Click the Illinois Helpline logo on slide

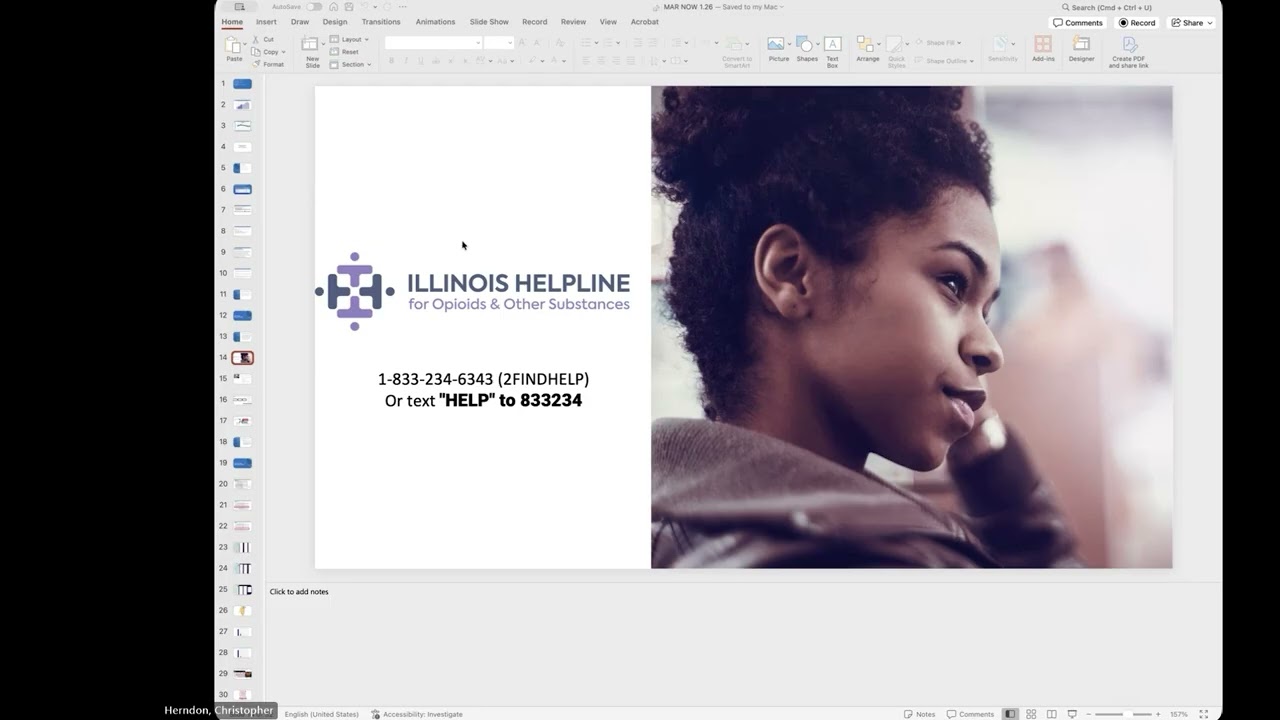click(473, 291)
